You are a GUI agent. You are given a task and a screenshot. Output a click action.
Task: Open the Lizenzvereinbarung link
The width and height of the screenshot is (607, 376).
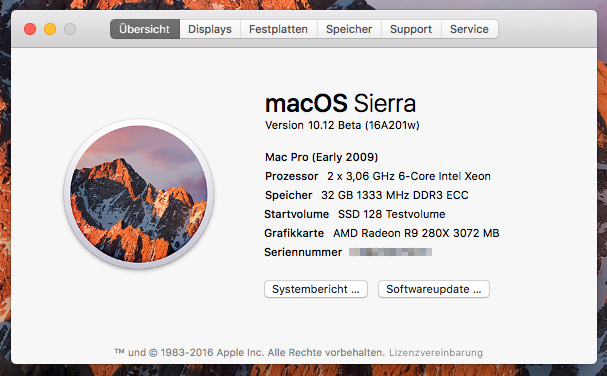(436, 353)
